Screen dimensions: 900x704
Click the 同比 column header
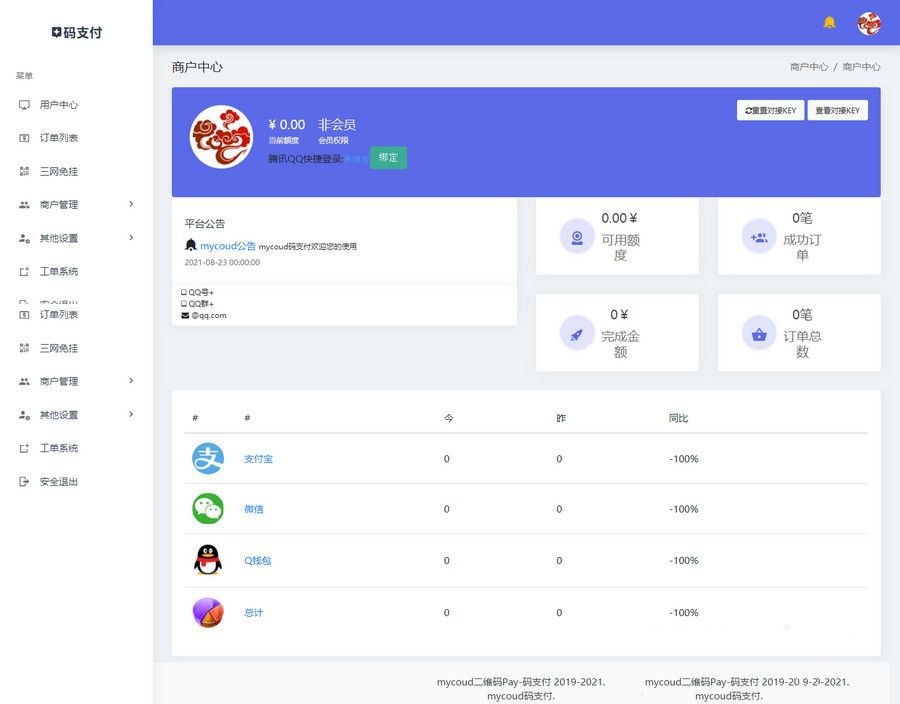[x=678, y=418]
